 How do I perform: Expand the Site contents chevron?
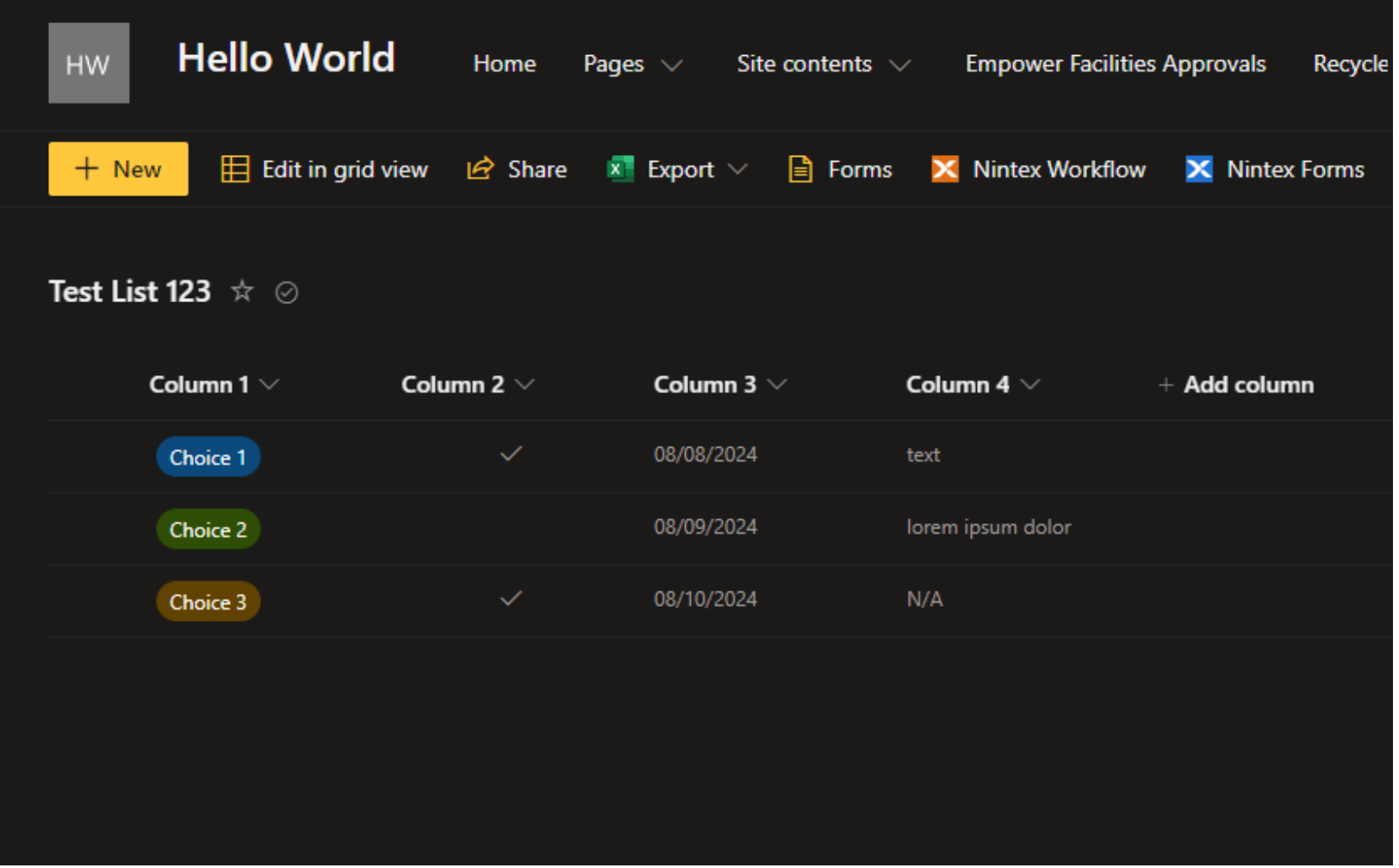coord(900,65)
